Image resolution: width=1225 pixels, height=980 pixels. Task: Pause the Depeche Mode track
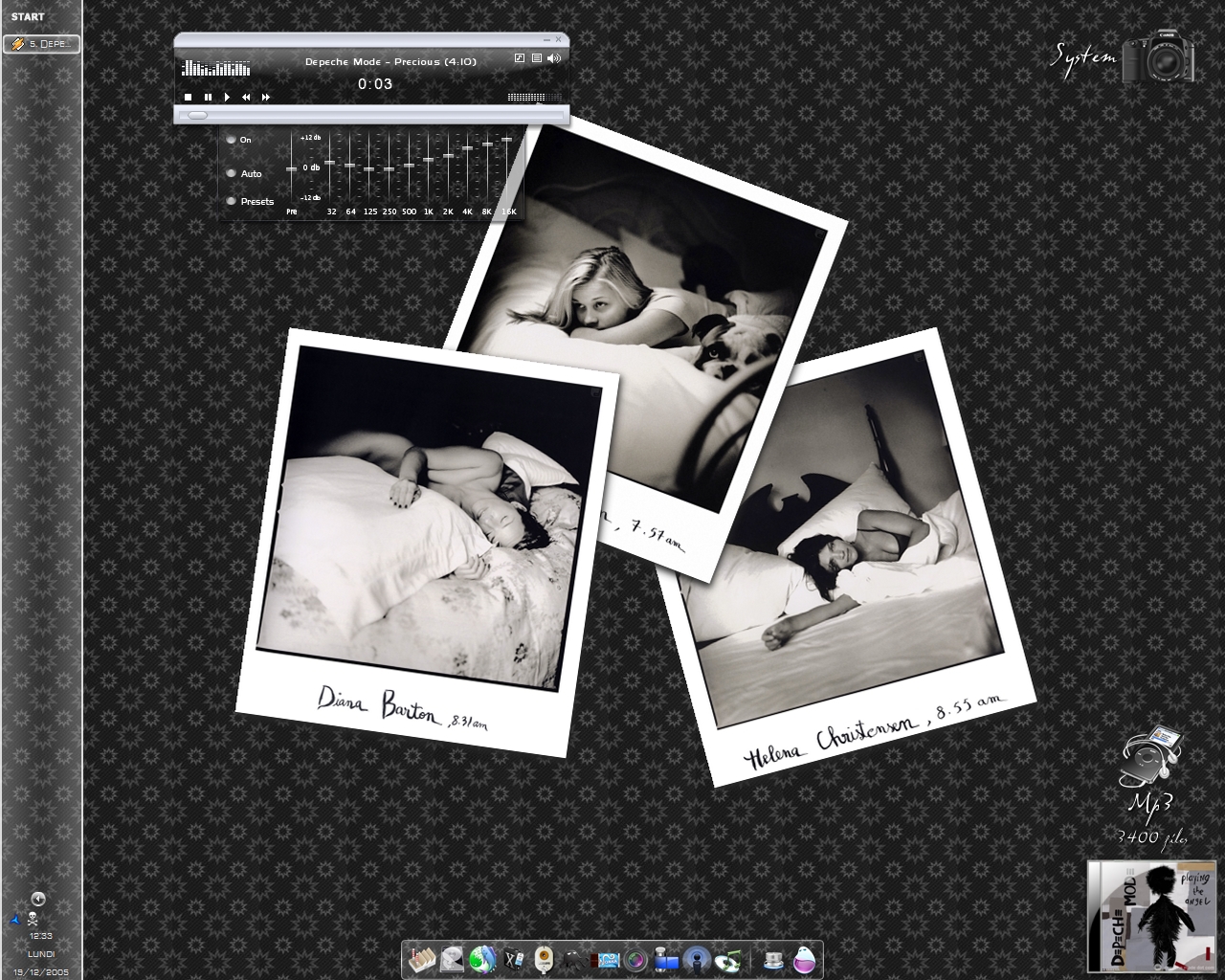[x=208, y=97]
